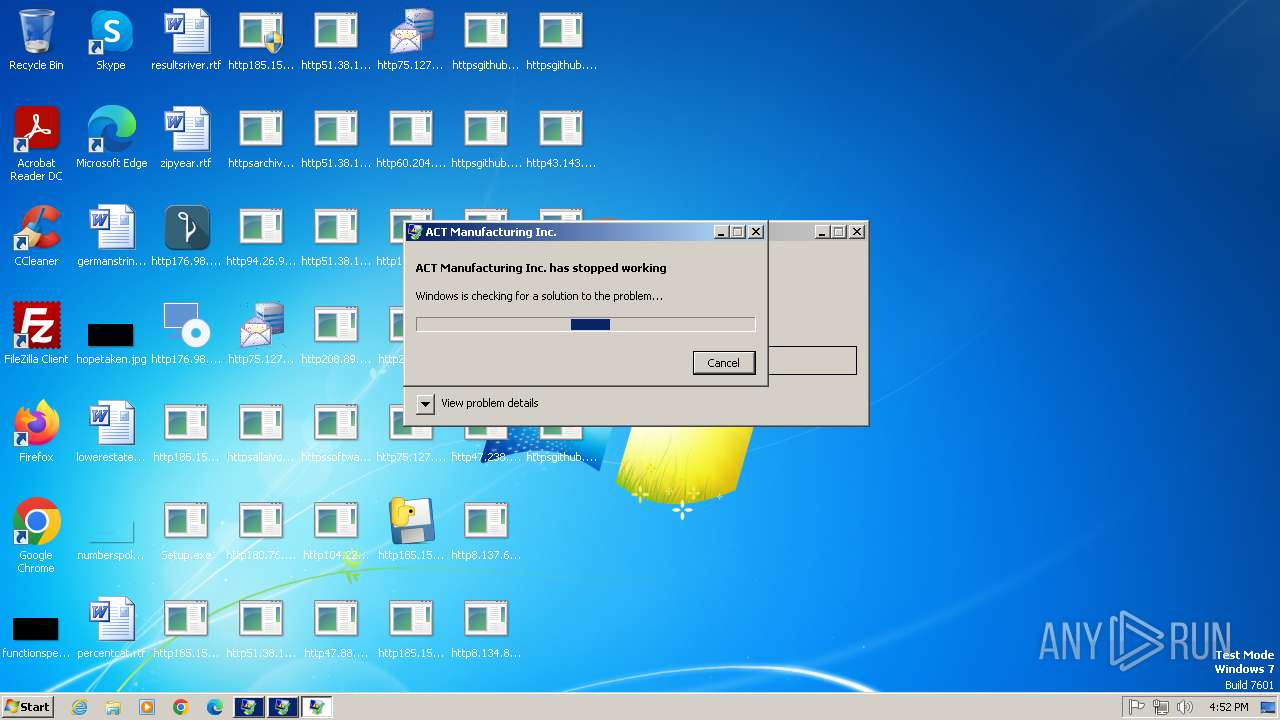Select the http94.26.9... desktop file

[261, 237]
